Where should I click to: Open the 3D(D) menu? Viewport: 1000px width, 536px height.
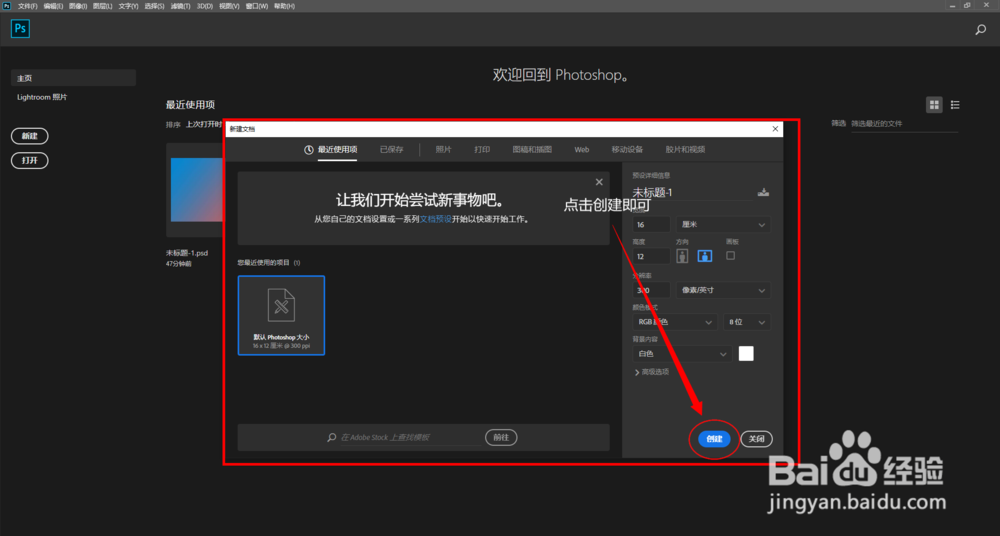pos(205,6)
